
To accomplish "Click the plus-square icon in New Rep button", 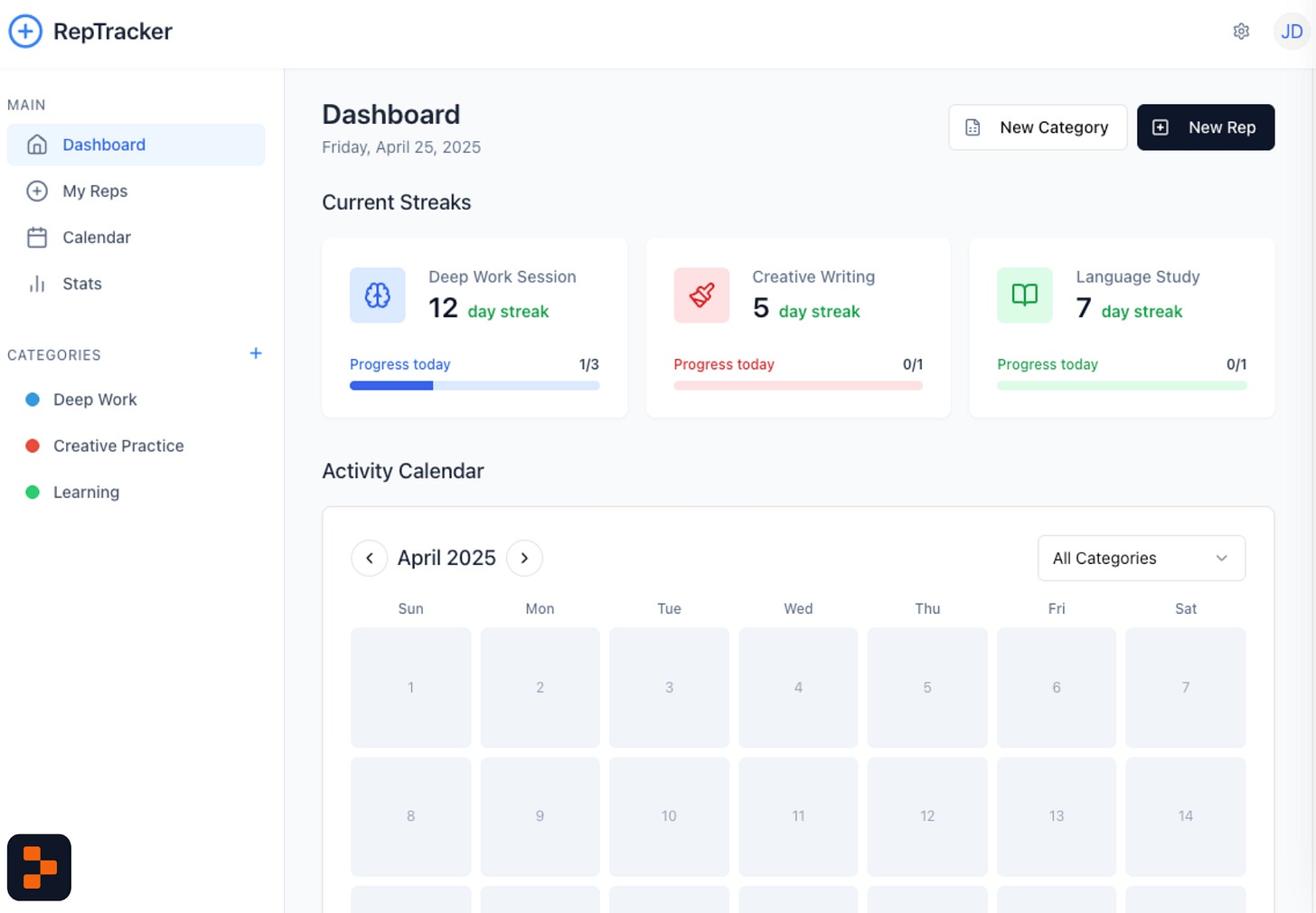I will pos(1161,127).
